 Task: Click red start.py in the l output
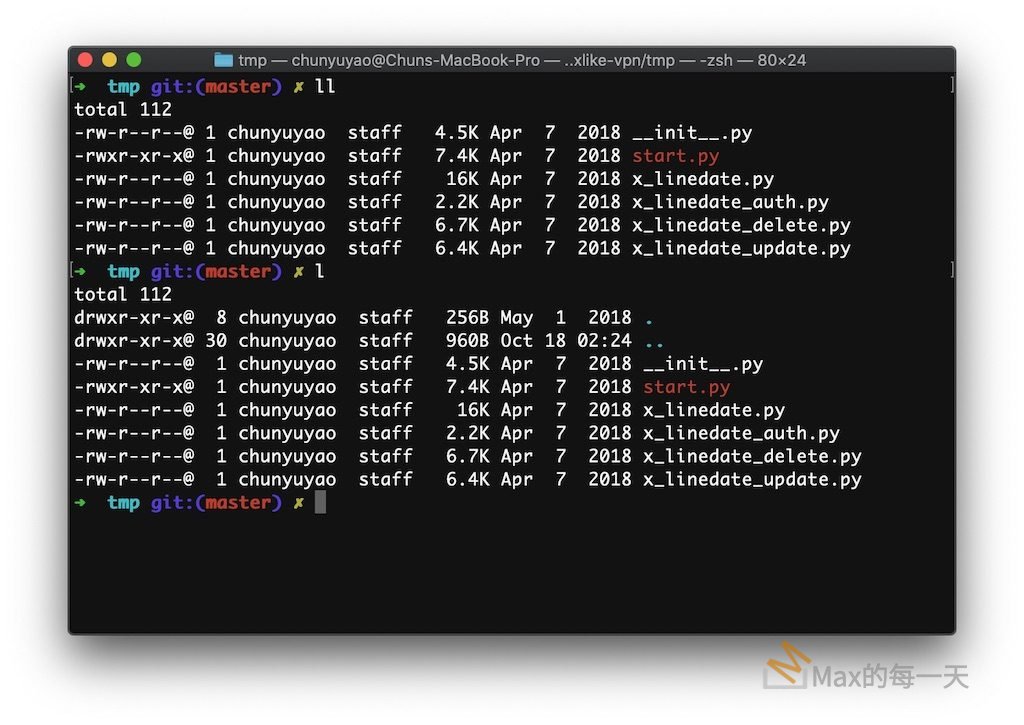(686, 387)
